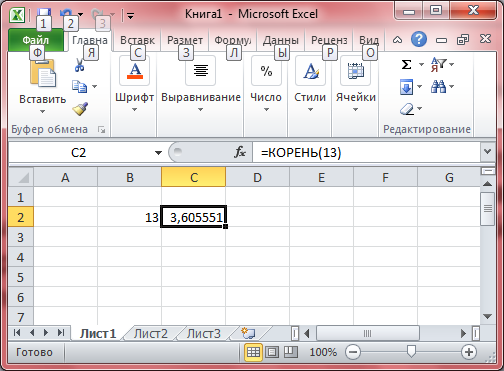Switch to Normal view button in status bar
504x371 pixels.
click(x=253, y=352)
